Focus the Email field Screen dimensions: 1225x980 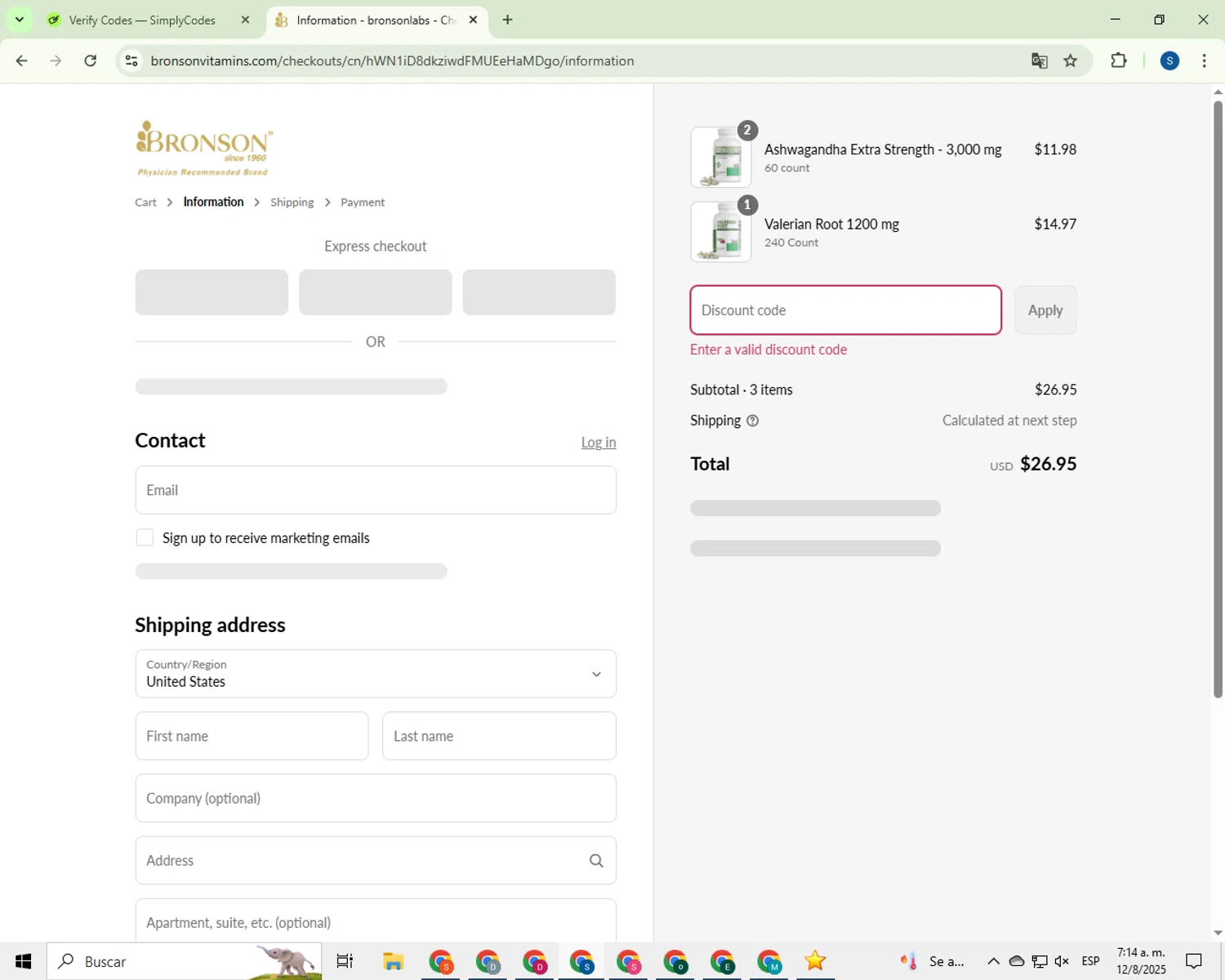coord(376,490)
